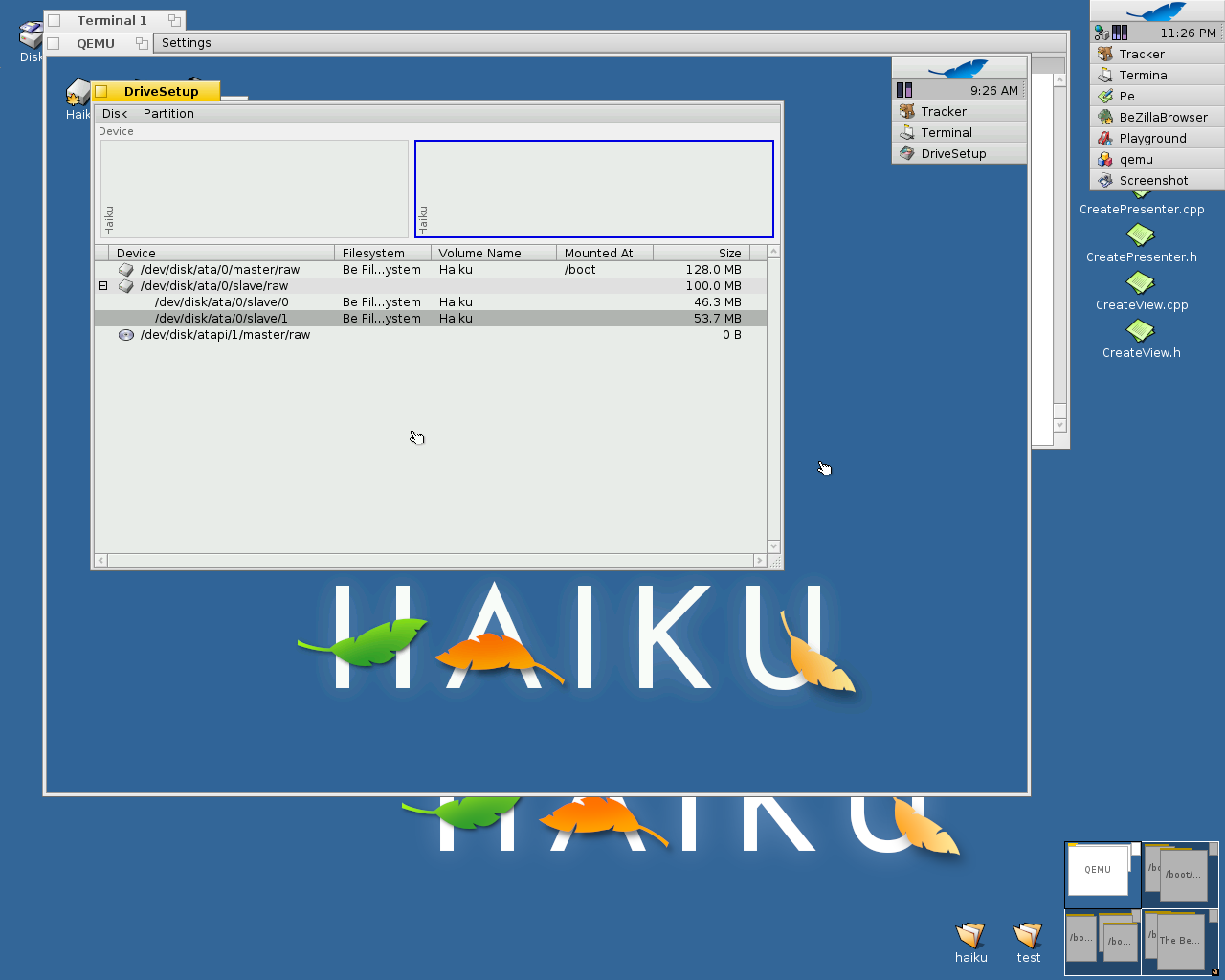Sort by Device column header
The width and height of the screenshot is (1225, 980).
(x=222, y=254)
